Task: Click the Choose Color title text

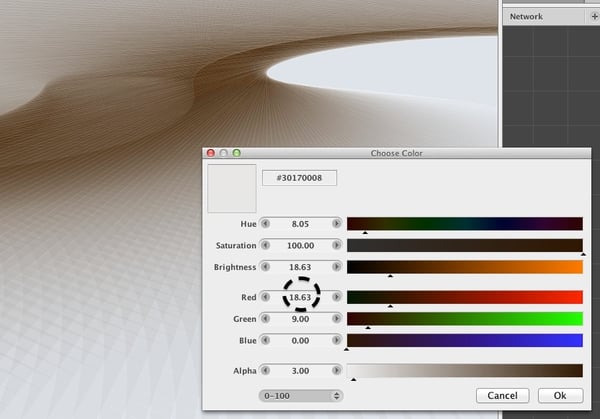Action: (x=396, y=153)
